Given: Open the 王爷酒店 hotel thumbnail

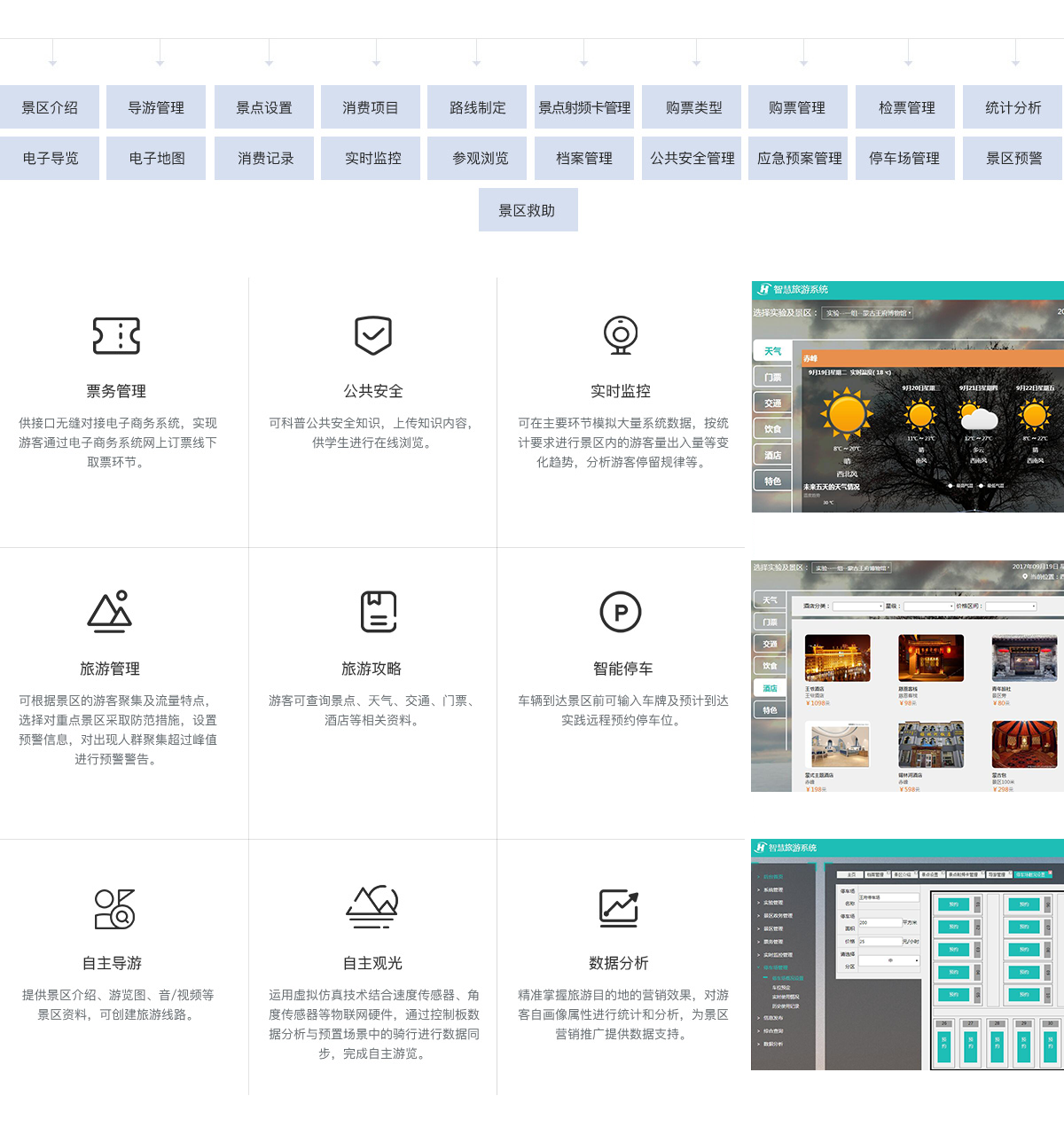Looking at the screenshot, I should tap(838, 658).
